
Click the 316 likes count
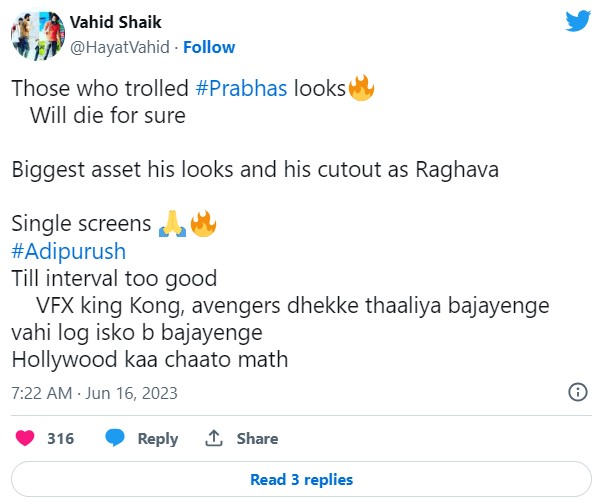(x=61, y=439)
